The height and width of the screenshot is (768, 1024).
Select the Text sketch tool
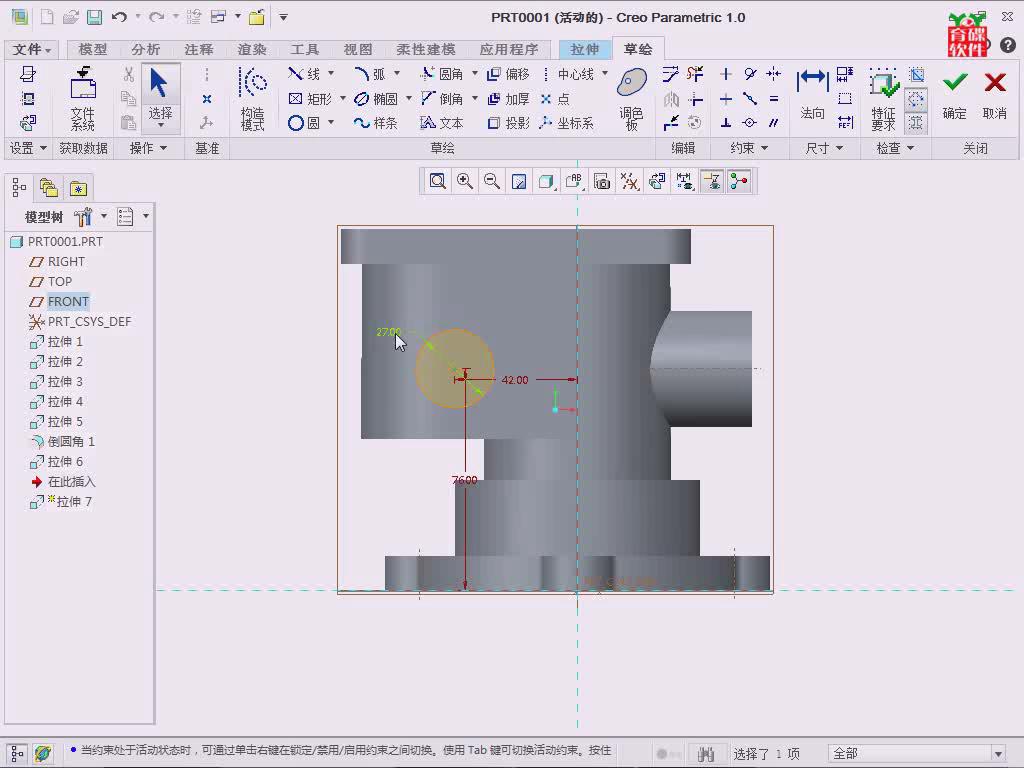click(442, 123)
